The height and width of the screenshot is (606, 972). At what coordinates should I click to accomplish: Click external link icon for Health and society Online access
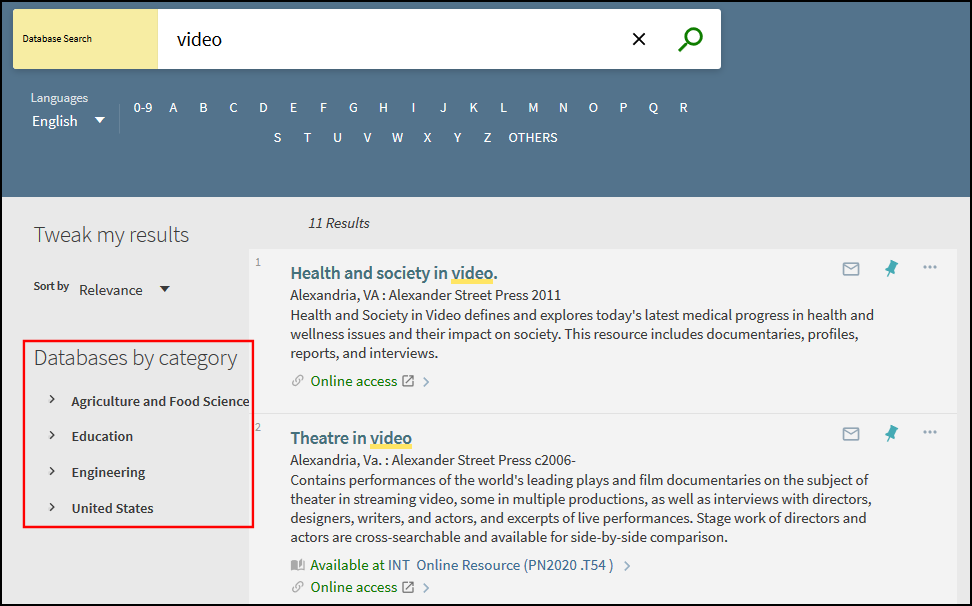pos(408,381)
